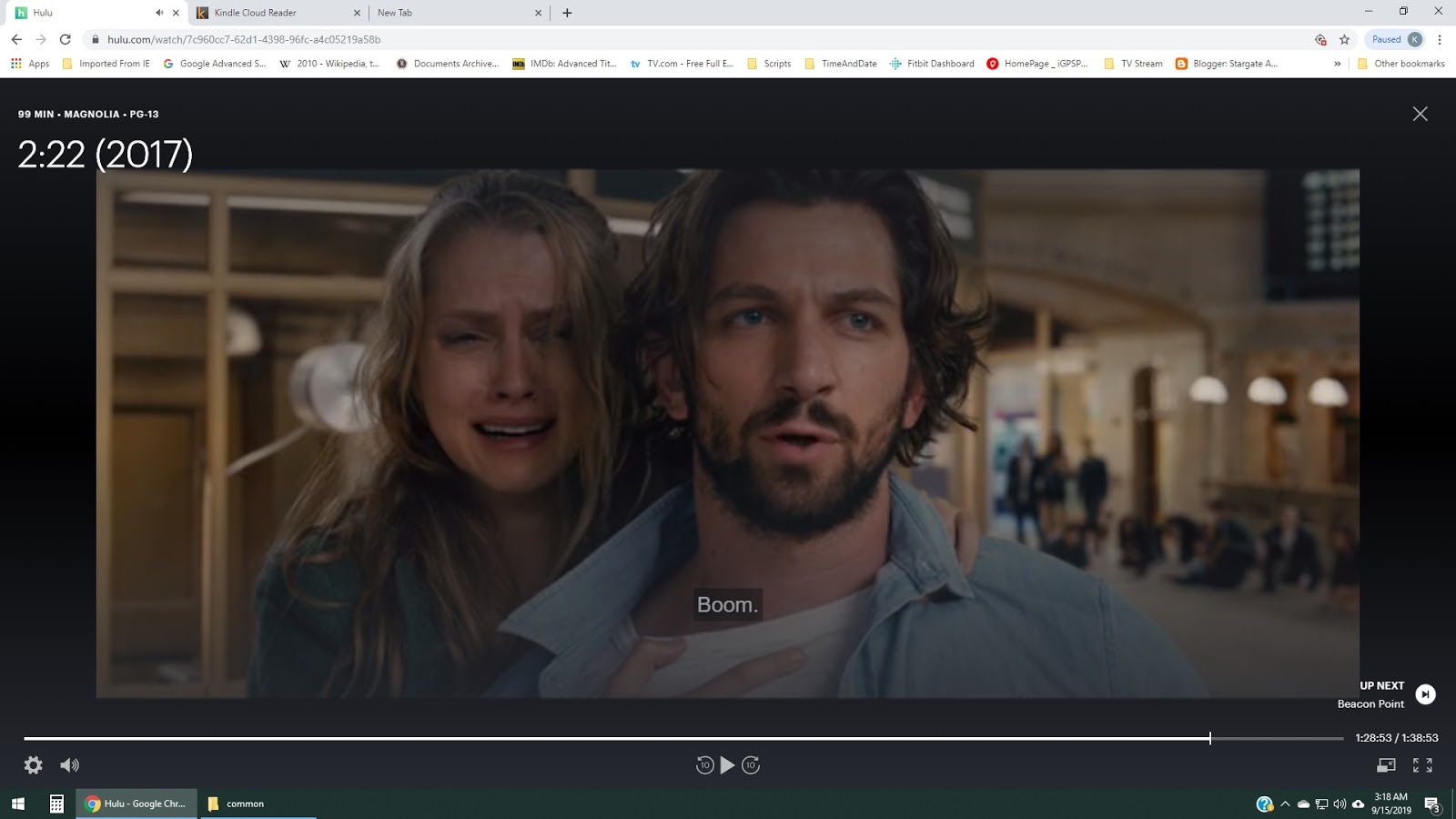The width and height of the screenshot is (1456, 819).
Task: Click the Beacon Point up next title
Action: pyautogui.click(x=1370, y=704)
